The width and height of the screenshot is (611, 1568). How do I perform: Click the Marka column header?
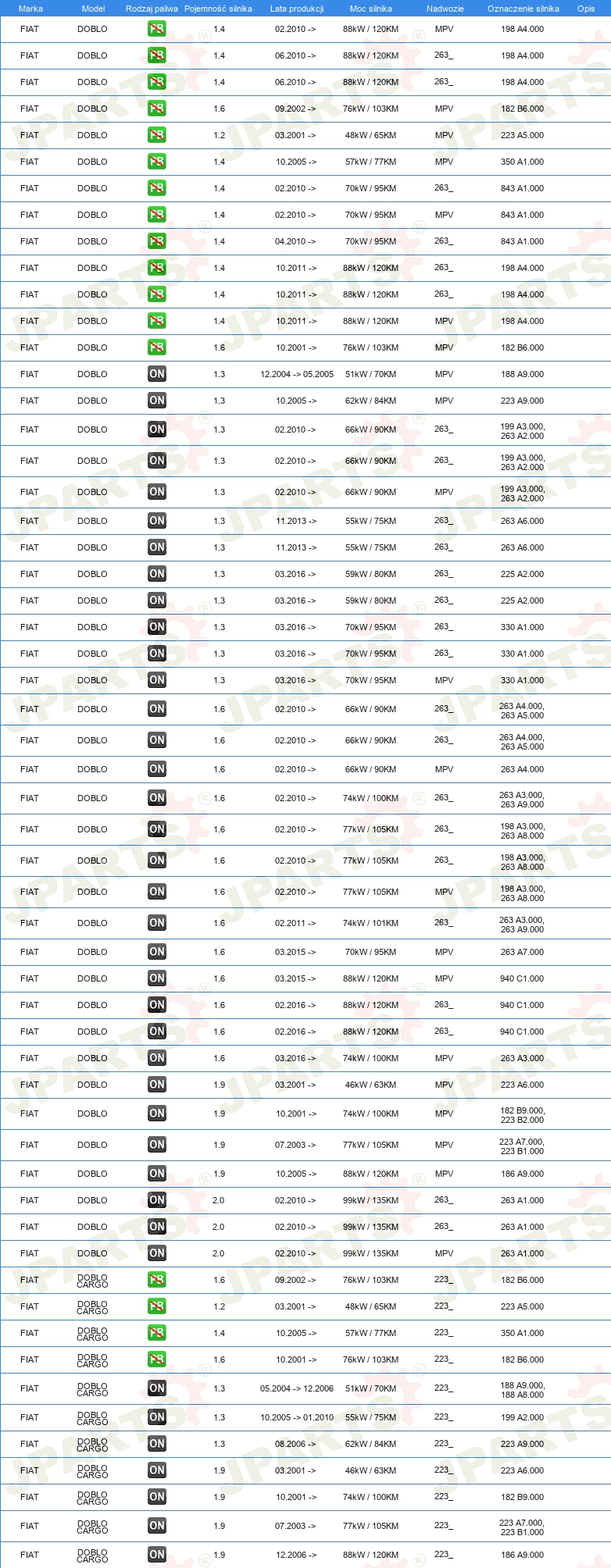pyautogui.click(x=30, y=9)
